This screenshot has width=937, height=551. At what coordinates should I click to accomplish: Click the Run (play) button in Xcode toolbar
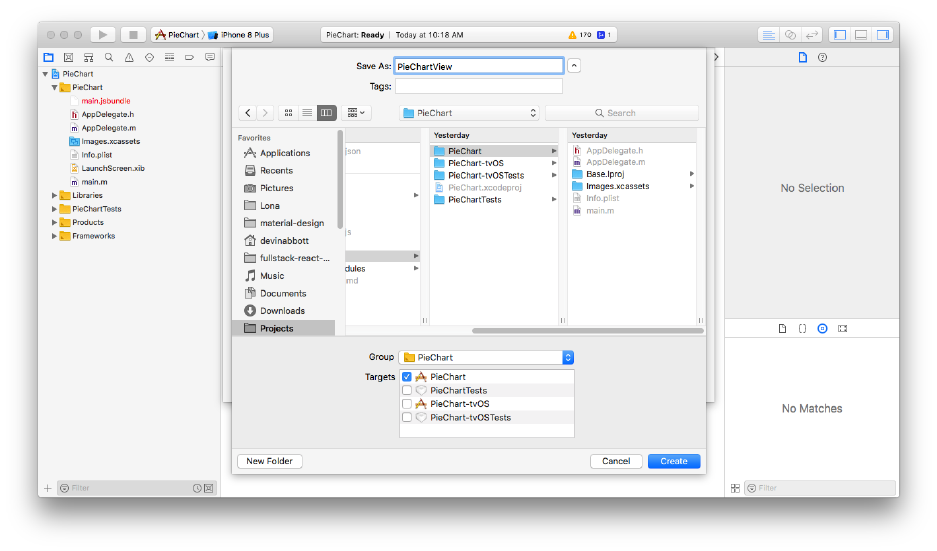103,35
